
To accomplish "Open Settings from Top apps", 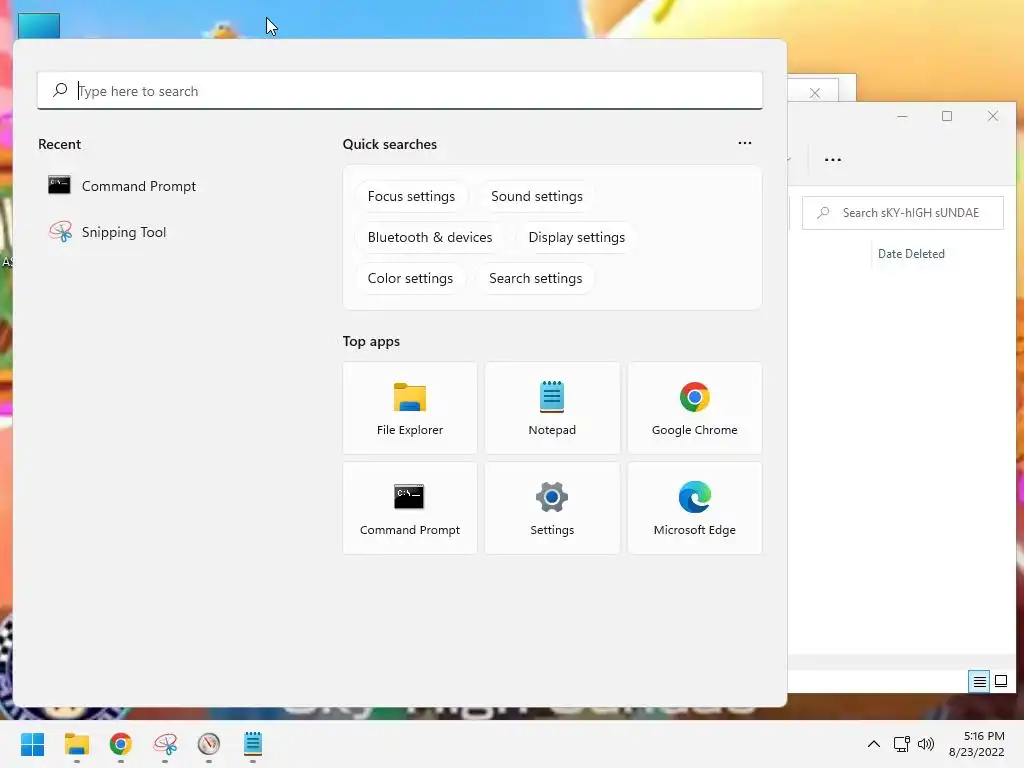I will (552, 508).
